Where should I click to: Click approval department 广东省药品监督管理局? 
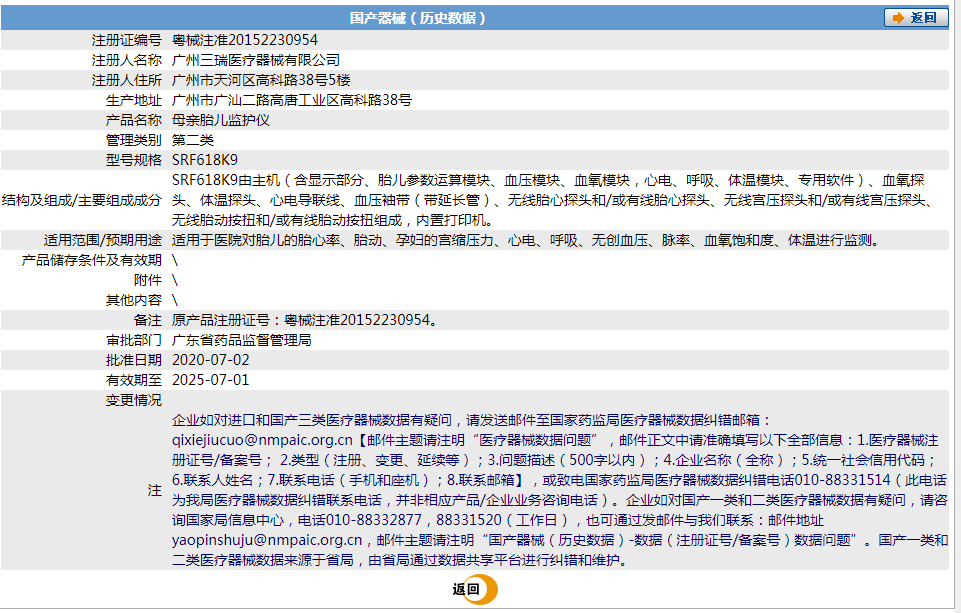241,340
